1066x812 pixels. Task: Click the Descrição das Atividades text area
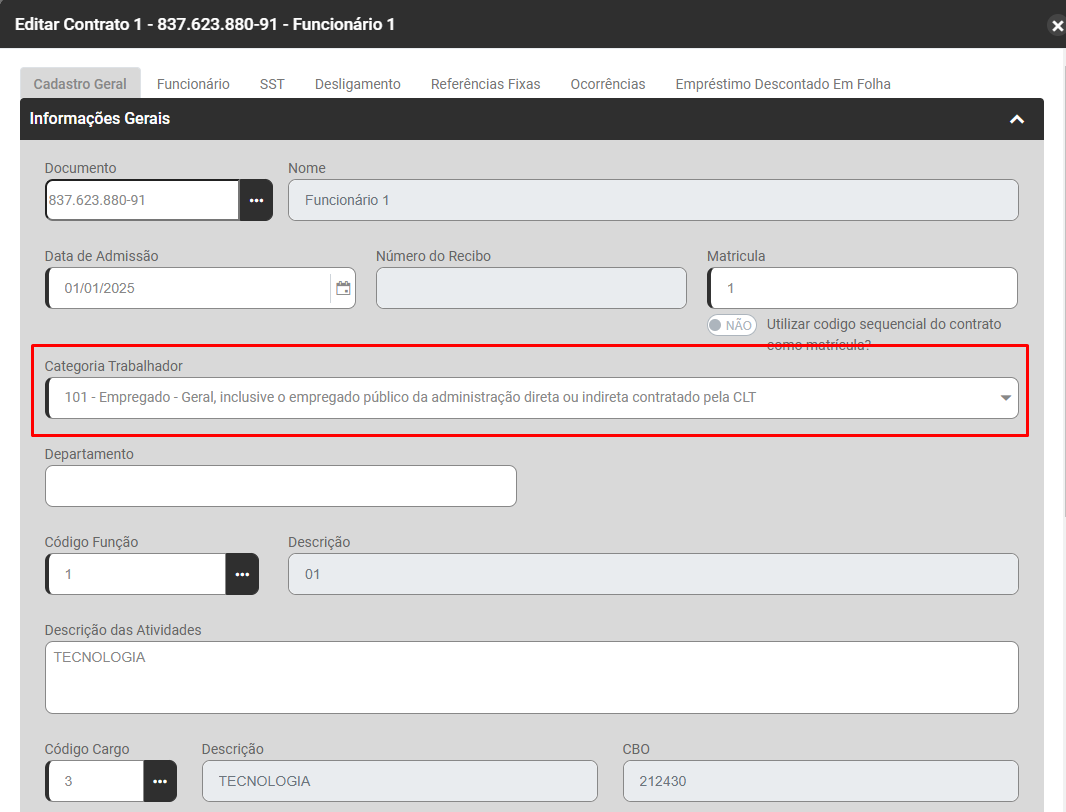[x=532, y=677]
